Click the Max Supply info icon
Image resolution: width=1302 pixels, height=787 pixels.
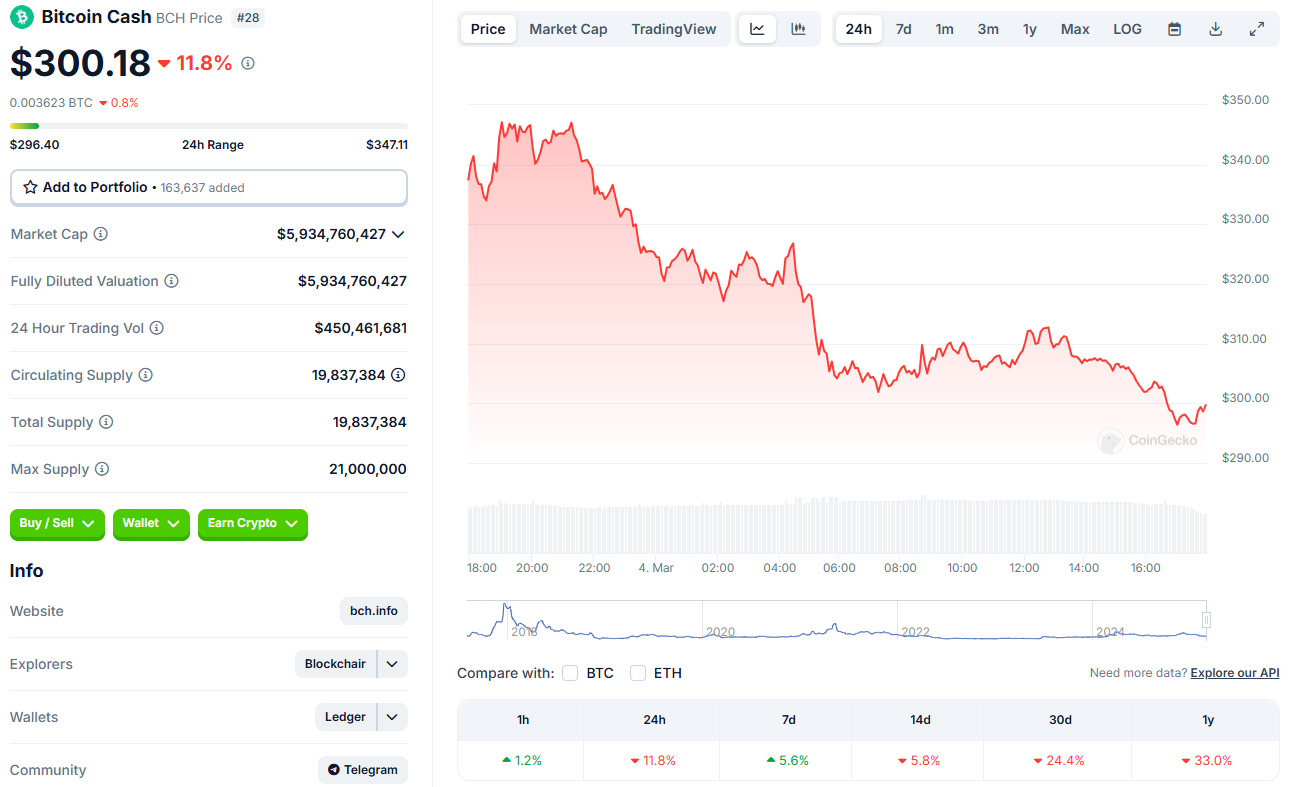pos(101,469)
